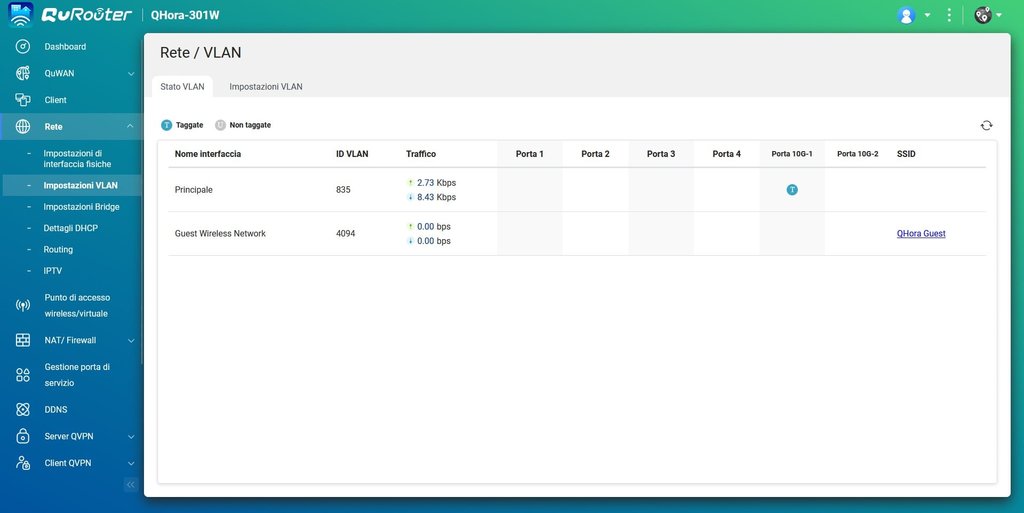The image size is (1024, 513).
Task: Click the user account avatar icon
Action: pos(906,15)
